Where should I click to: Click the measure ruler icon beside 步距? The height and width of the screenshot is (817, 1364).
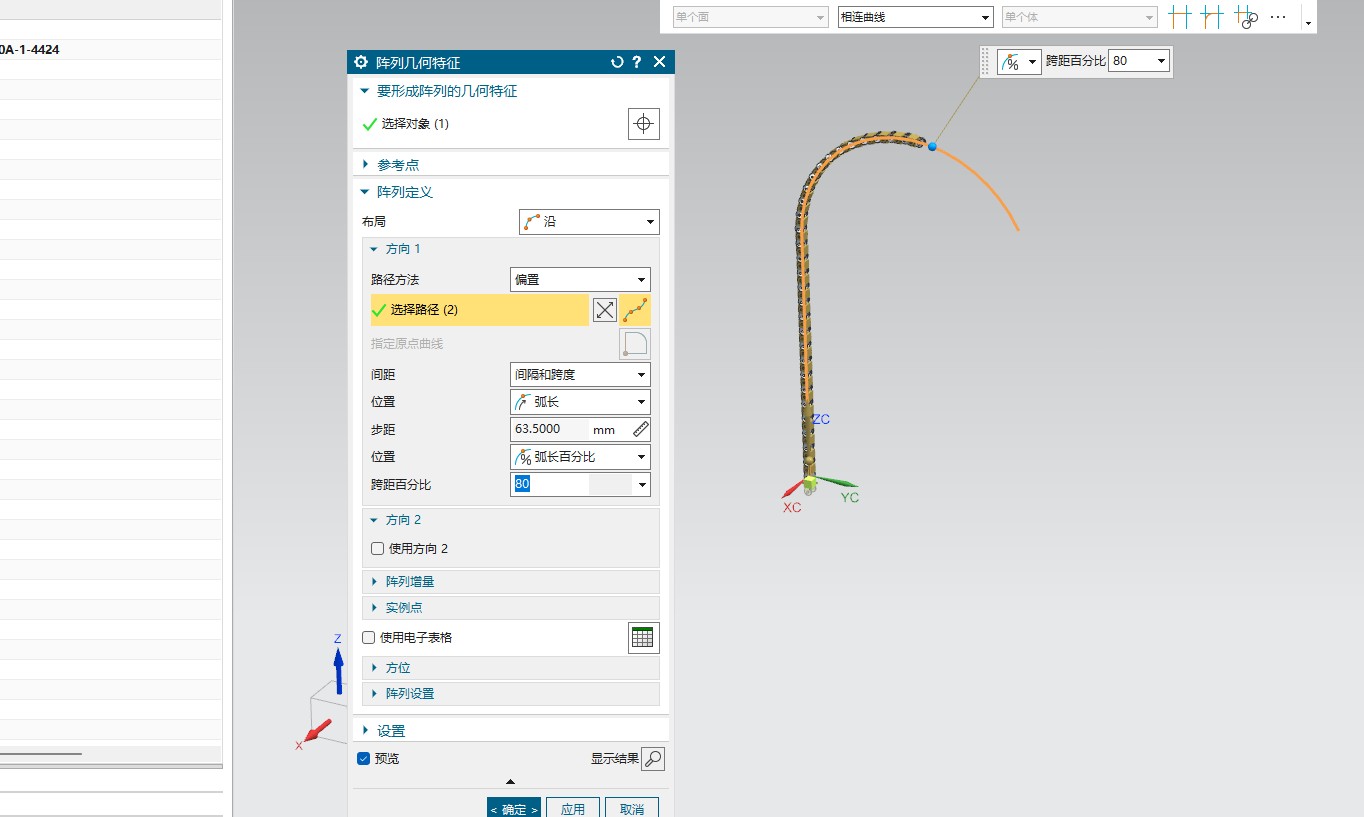tap(641, 429)
